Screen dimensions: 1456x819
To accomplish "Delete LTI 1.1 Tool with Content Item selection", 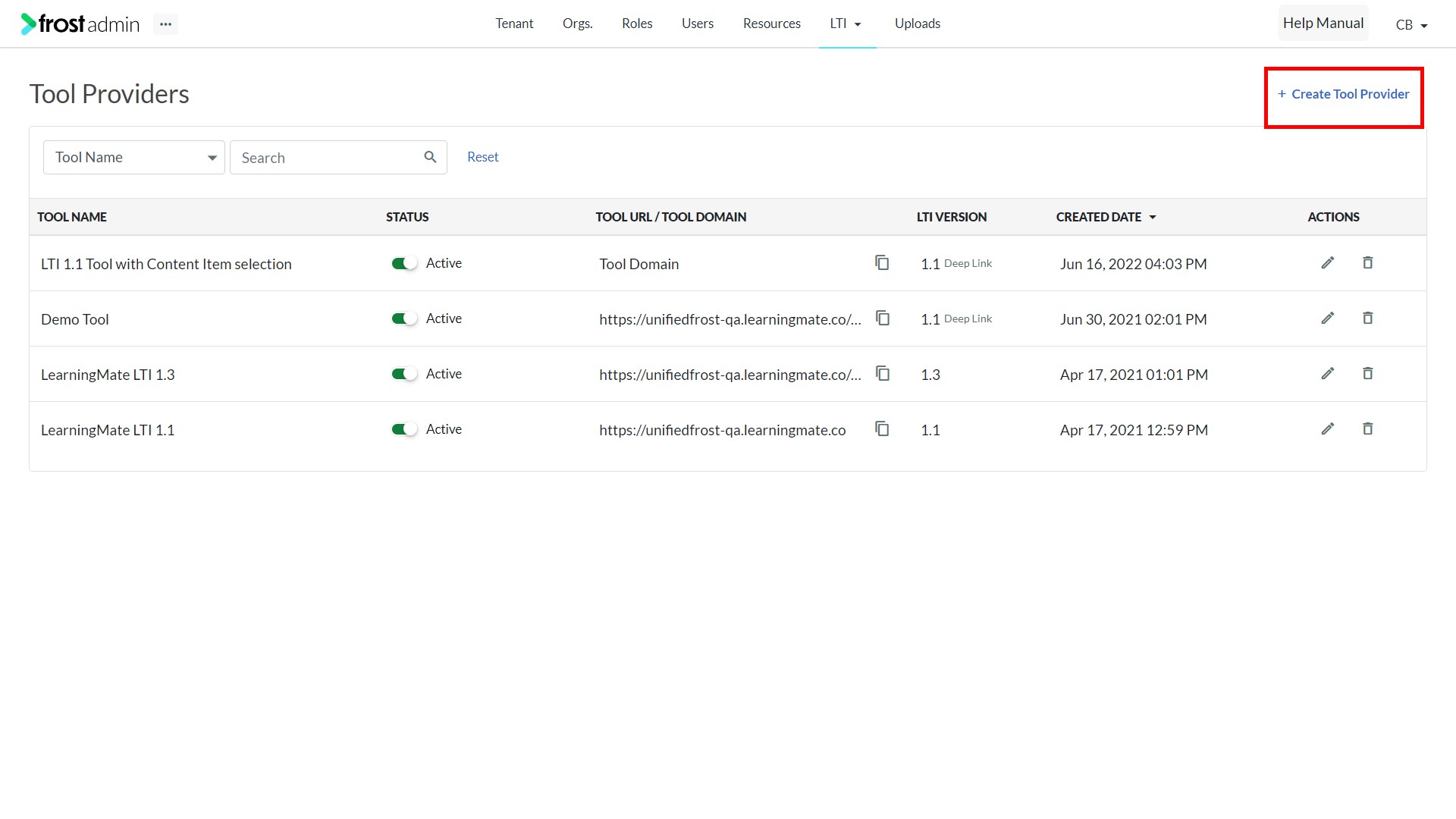I will pos(1368,262).
